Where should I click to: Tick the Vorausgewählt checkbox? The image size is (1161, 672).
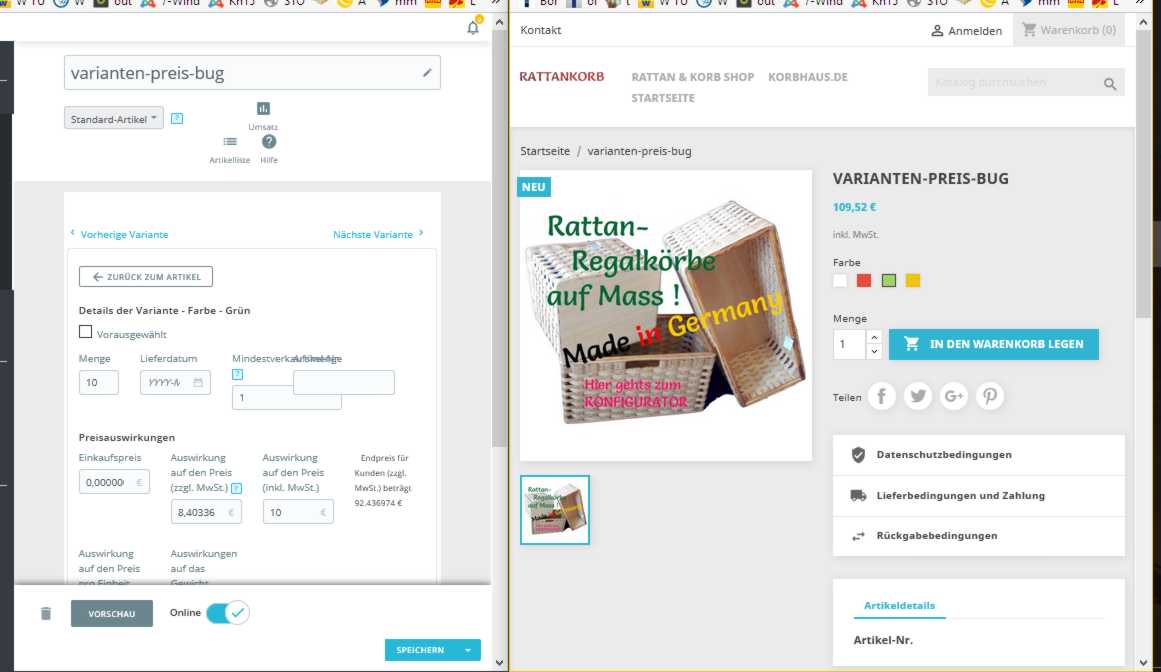click(86, 332)
